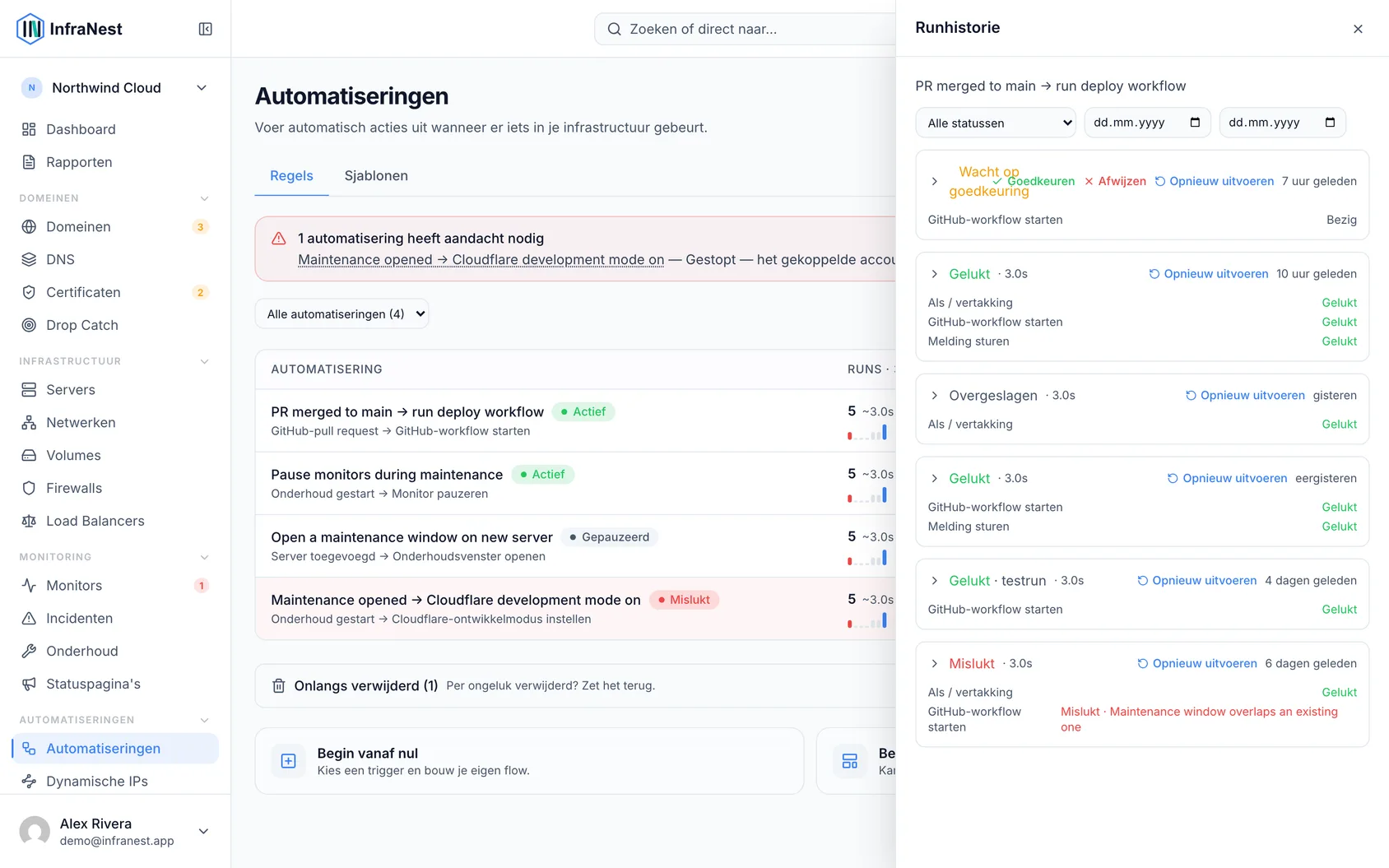This screenshot has height=868, width=1389.
Task: Open the maintenance window on new server row
Action: point(576,546)
